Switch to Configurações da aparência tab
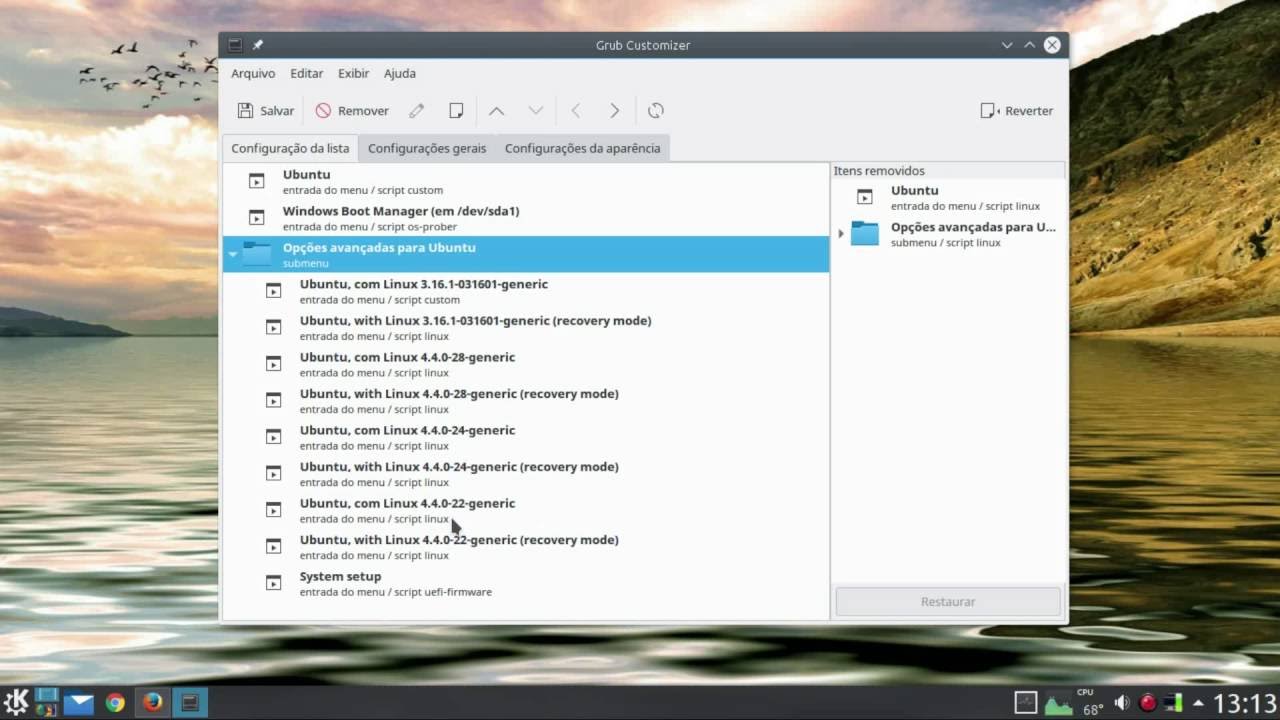 click(x=582, y=148)
